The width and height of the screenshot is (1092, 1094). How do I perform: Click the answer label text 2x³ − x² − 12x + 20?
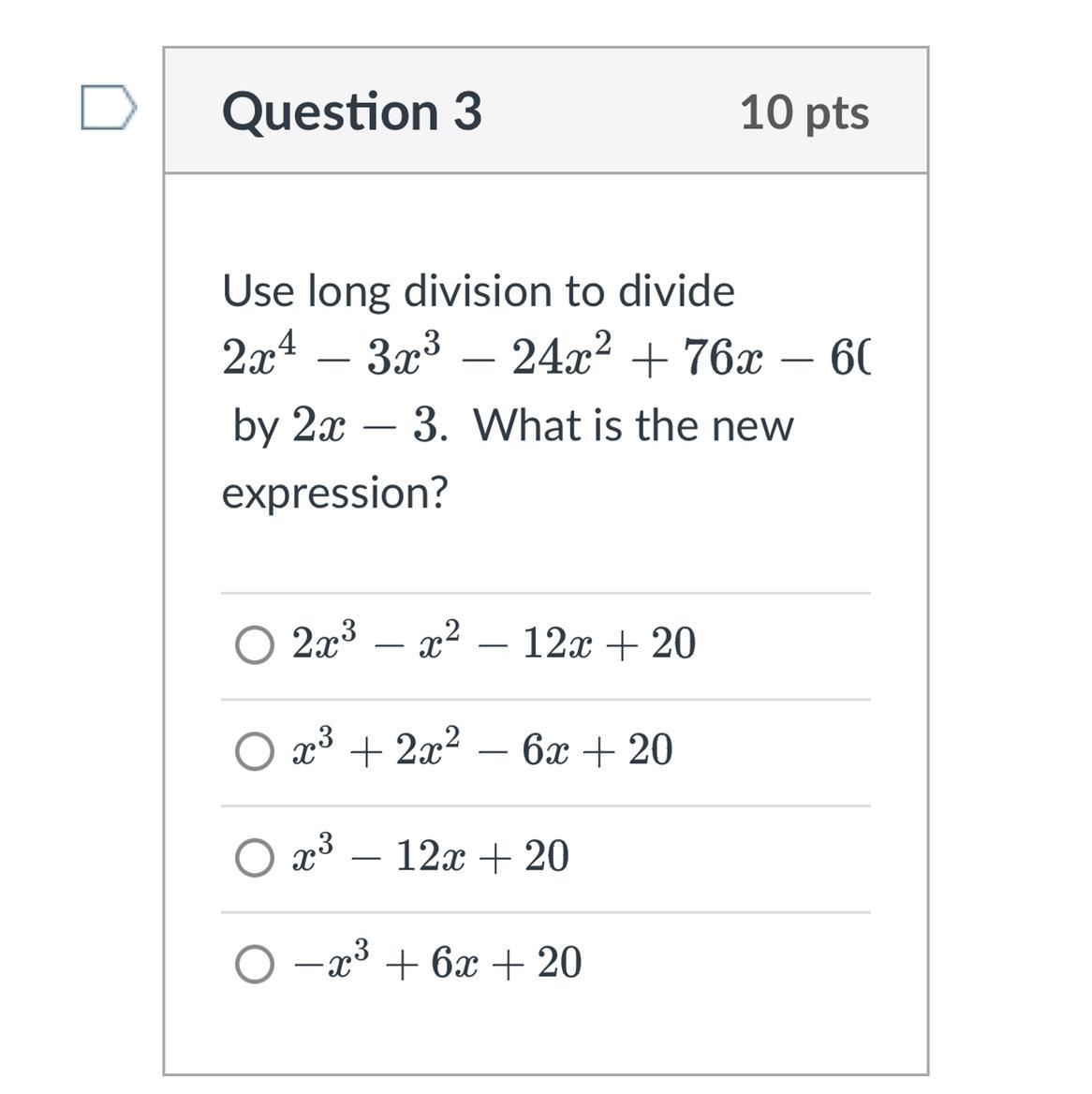pyautogui.click(x=494, y=643)
